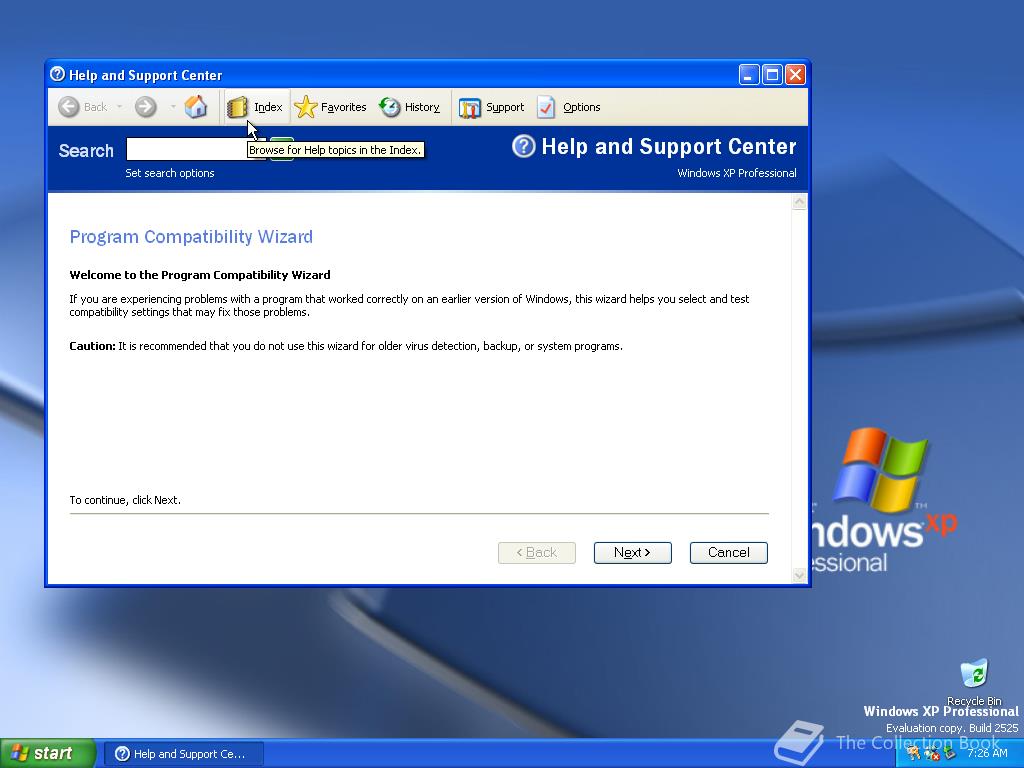Go to Help home page icon
The height and width of the screenshot is (768, 1024).
point(195,106)
